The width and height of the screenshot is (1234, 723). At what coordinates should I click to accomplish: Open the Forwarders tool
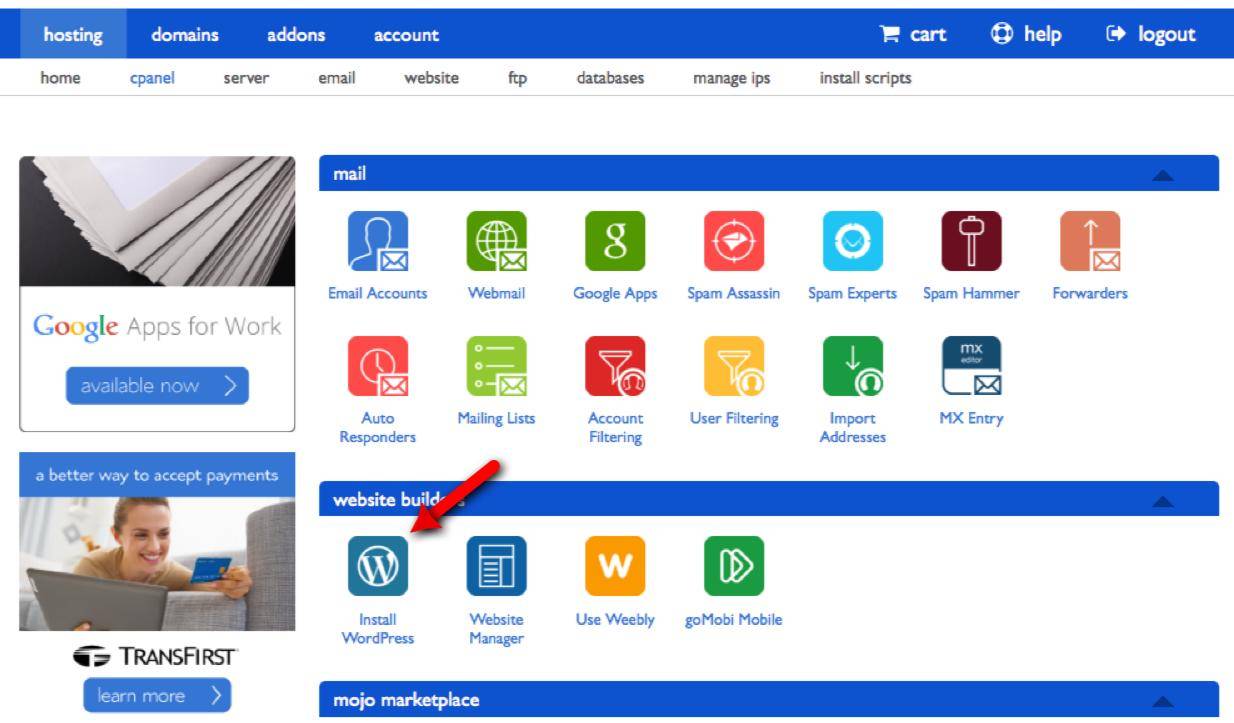[1089, 240]
